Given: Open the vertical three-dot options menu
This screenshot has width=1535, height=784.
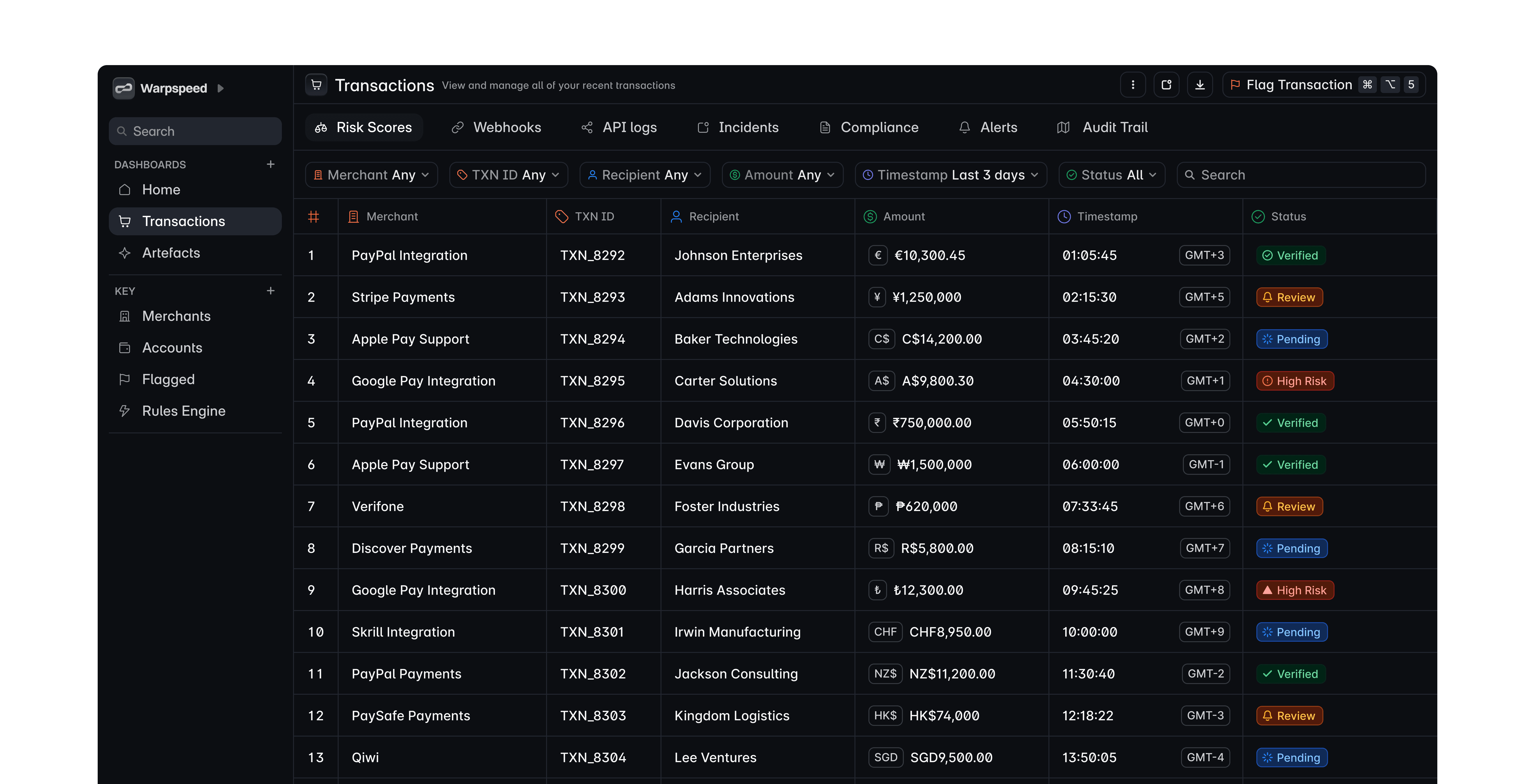Looking at the screenshot, I should click(1133, 85).
